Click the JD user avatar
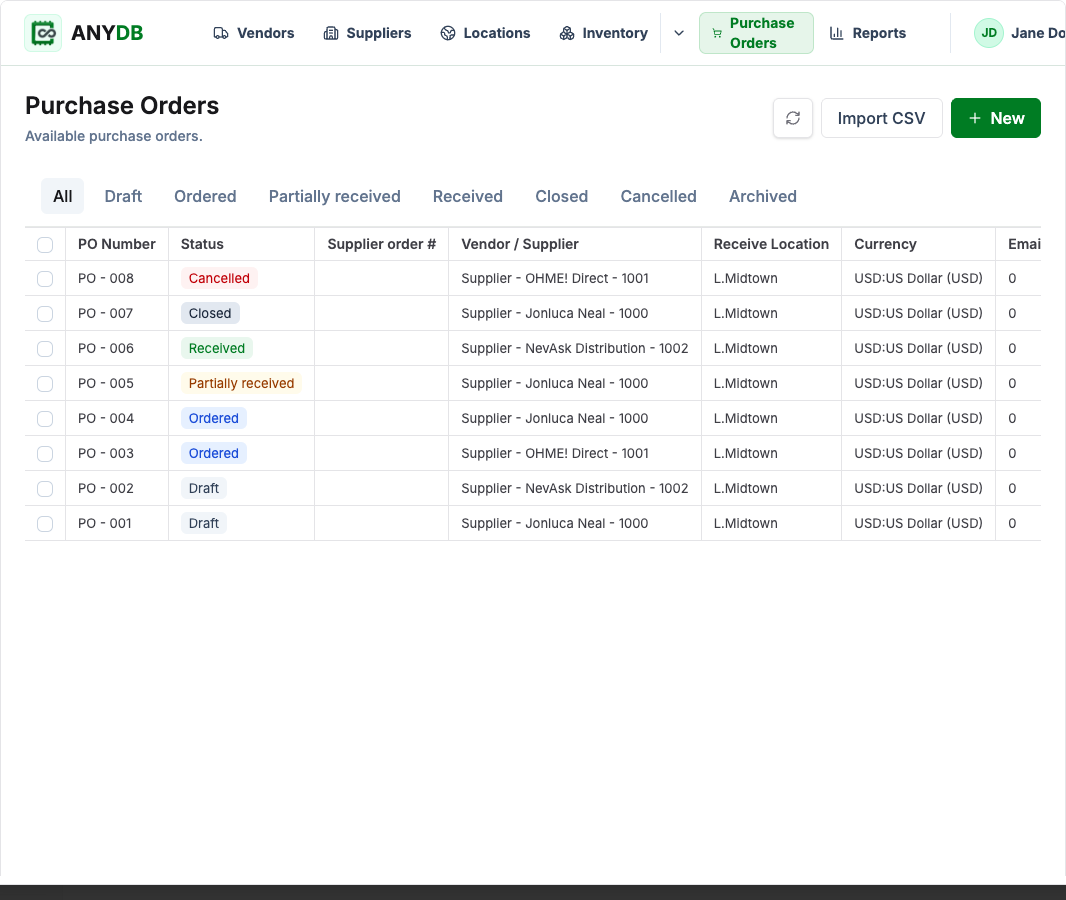The height and width of the screenshot is (900, 1066). pyautogui.click(x=988, y=33)
